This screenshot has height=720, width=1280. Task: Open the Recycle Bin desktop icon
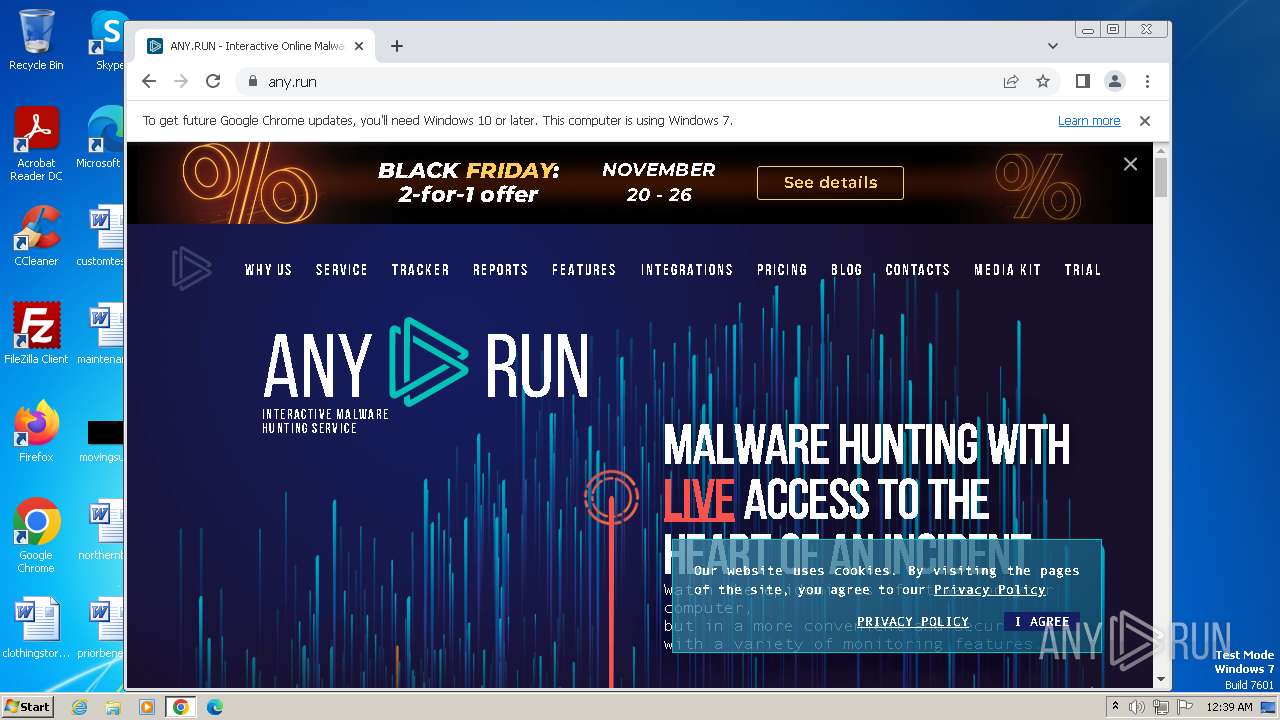[36, 40]
